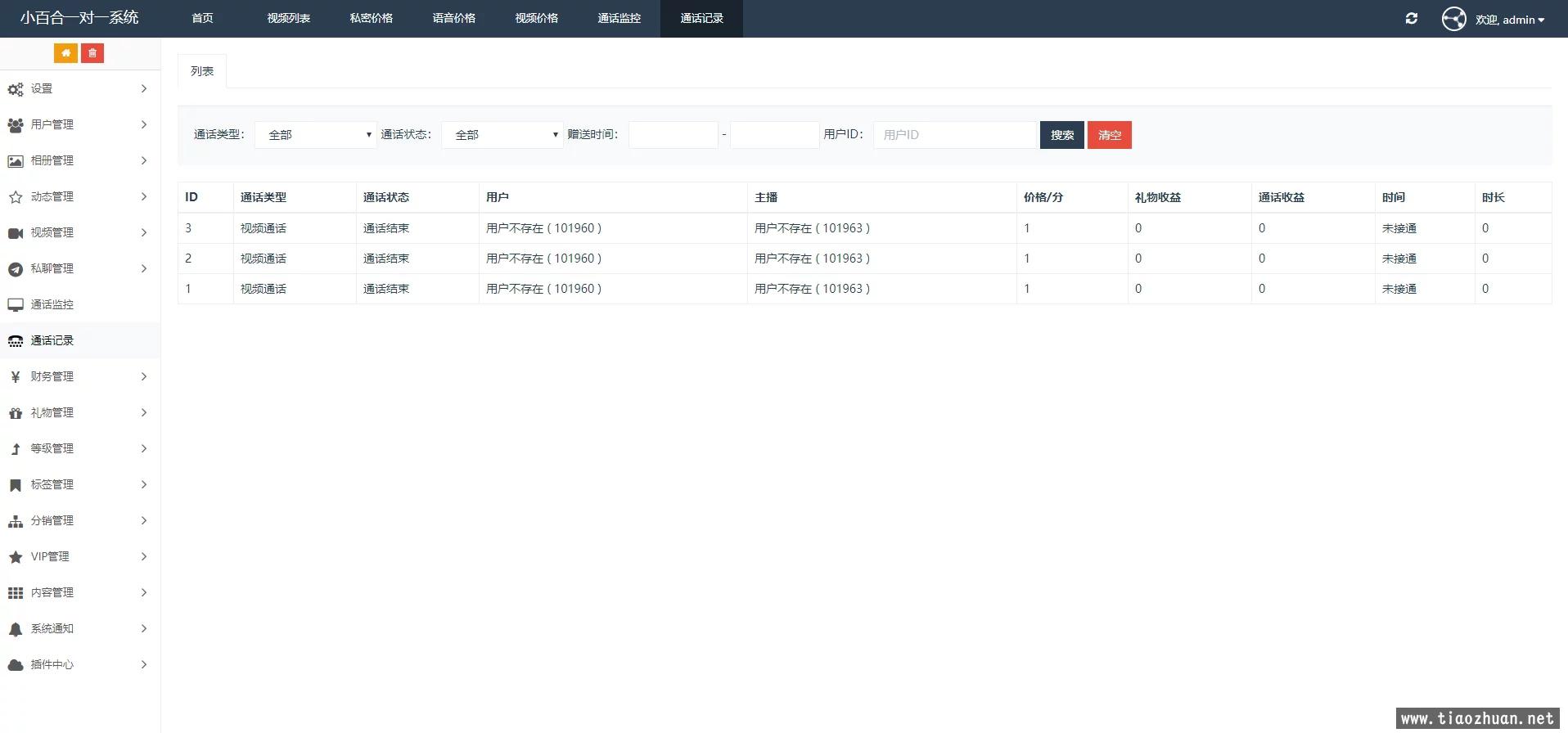Focus the 赠送时间 end date field
Viewport: 1568px width, 733px height.
click(x=775, y=135)
